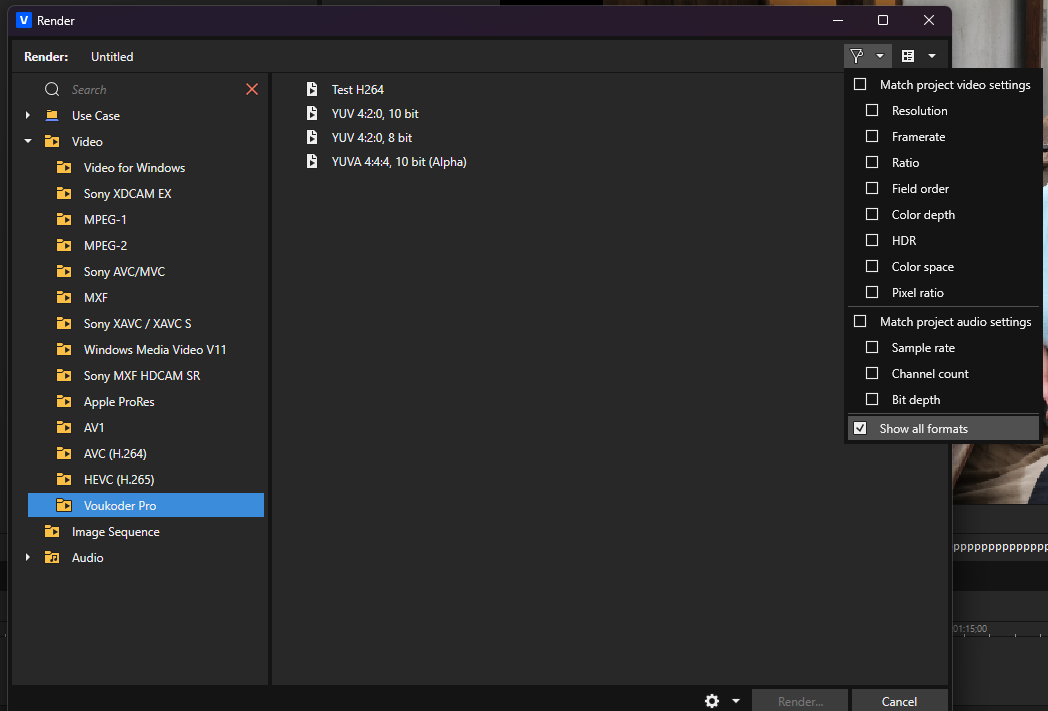This screenshot has width=1048, height=711.
Task: Clear the search with red X
Action: (252, 90)
